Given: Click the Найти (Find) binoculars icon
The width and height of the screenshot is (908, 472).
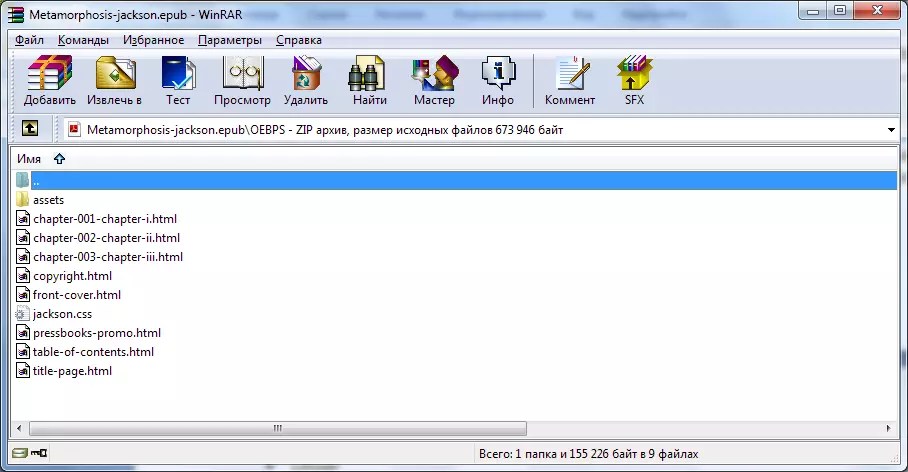Looking at the screenshot, I should [x=369, y=74].
